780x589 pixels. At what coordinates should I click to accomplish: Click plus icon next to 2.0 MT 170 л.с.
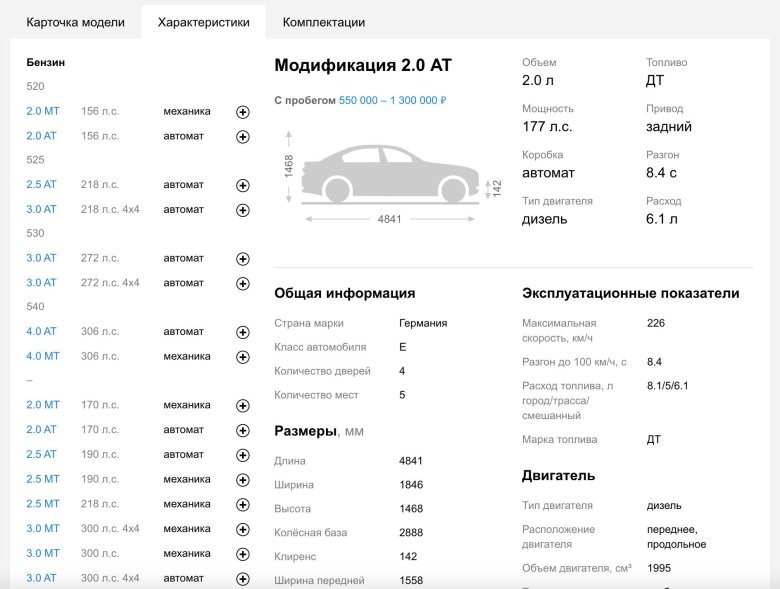coord(242,406)
